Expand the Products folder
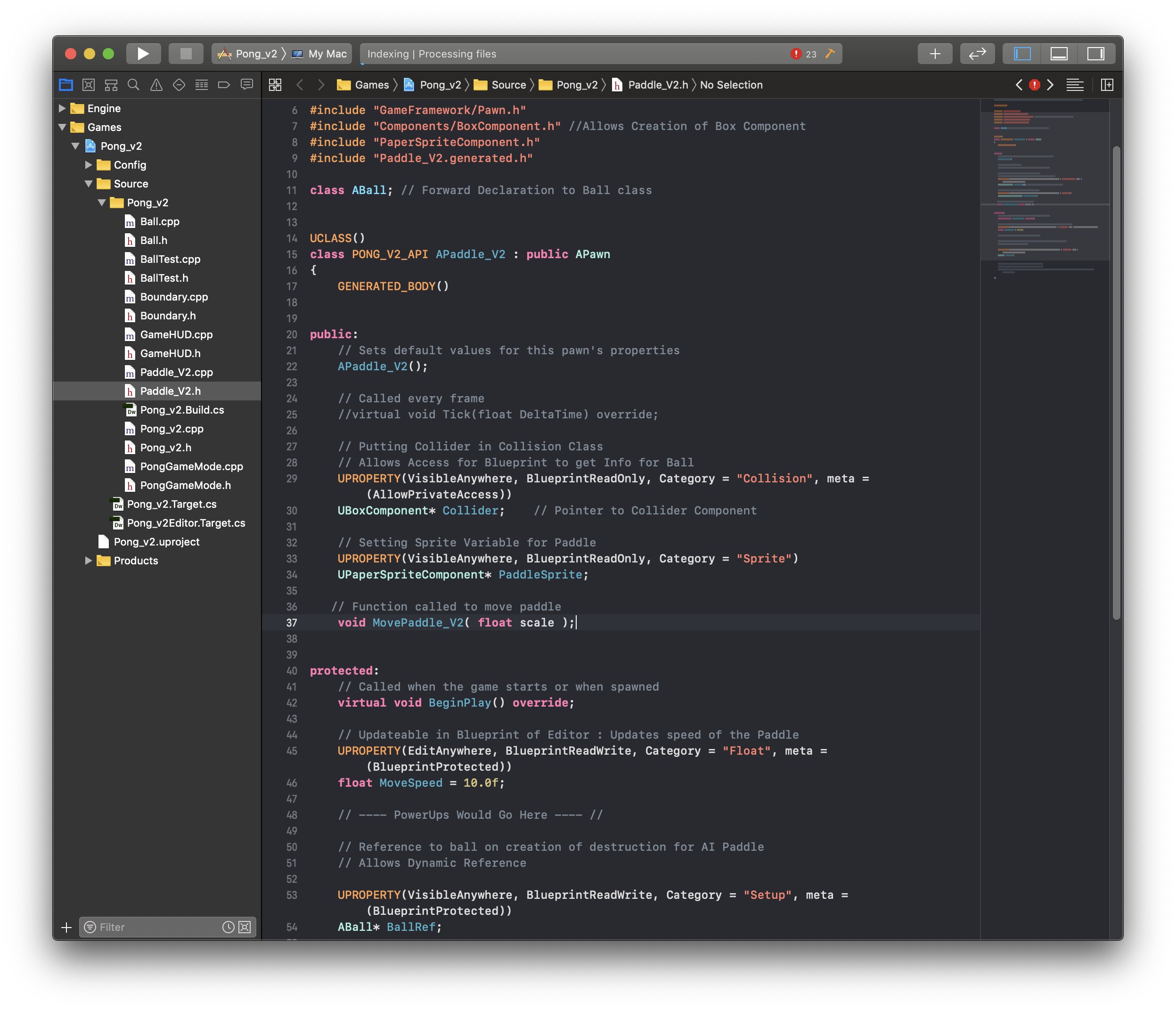Screen dimensions: 1176x1010 89,561
